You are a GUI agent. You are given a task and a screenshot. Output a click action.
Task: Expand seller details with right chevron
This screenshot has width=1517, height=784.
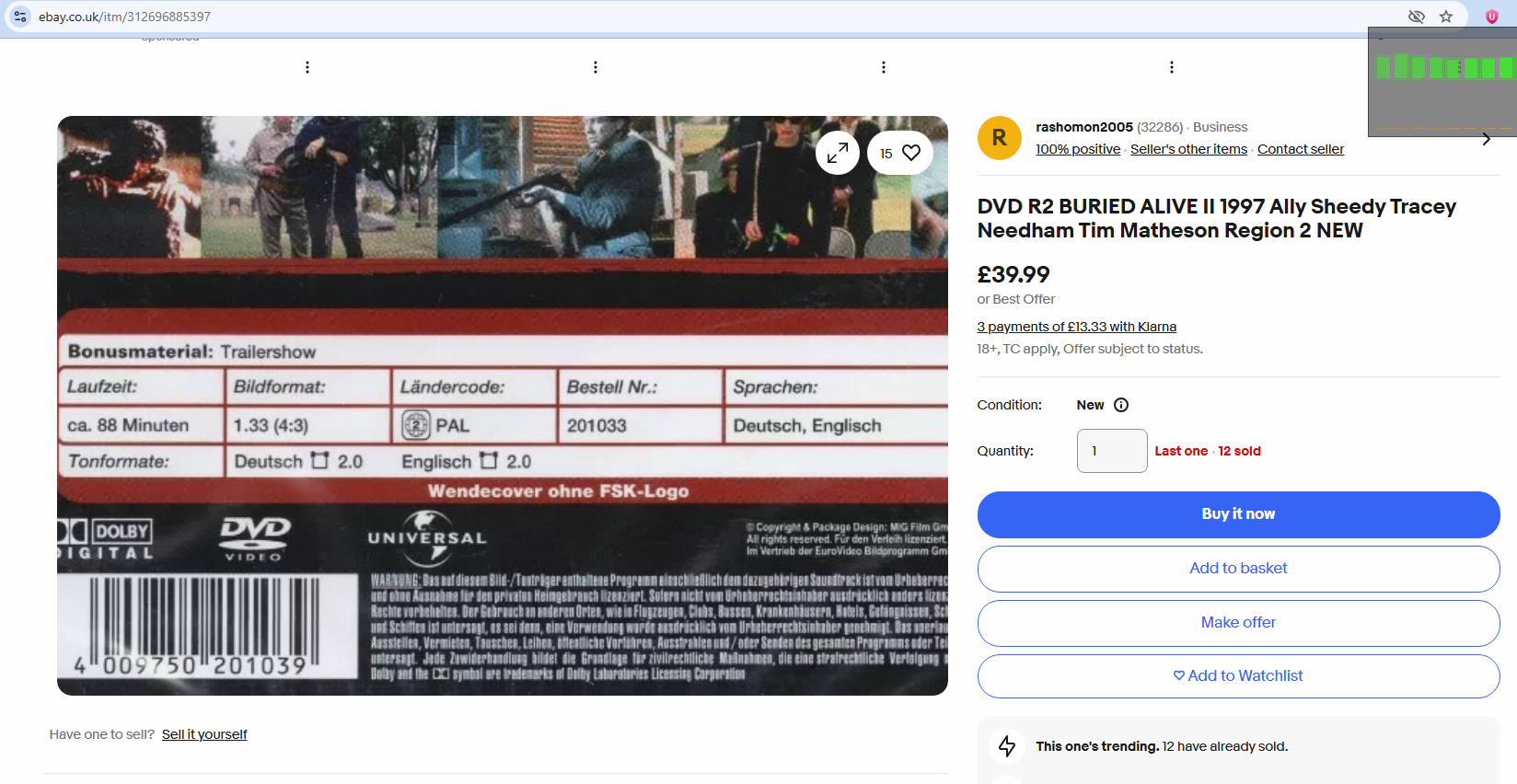point(1486,139)
